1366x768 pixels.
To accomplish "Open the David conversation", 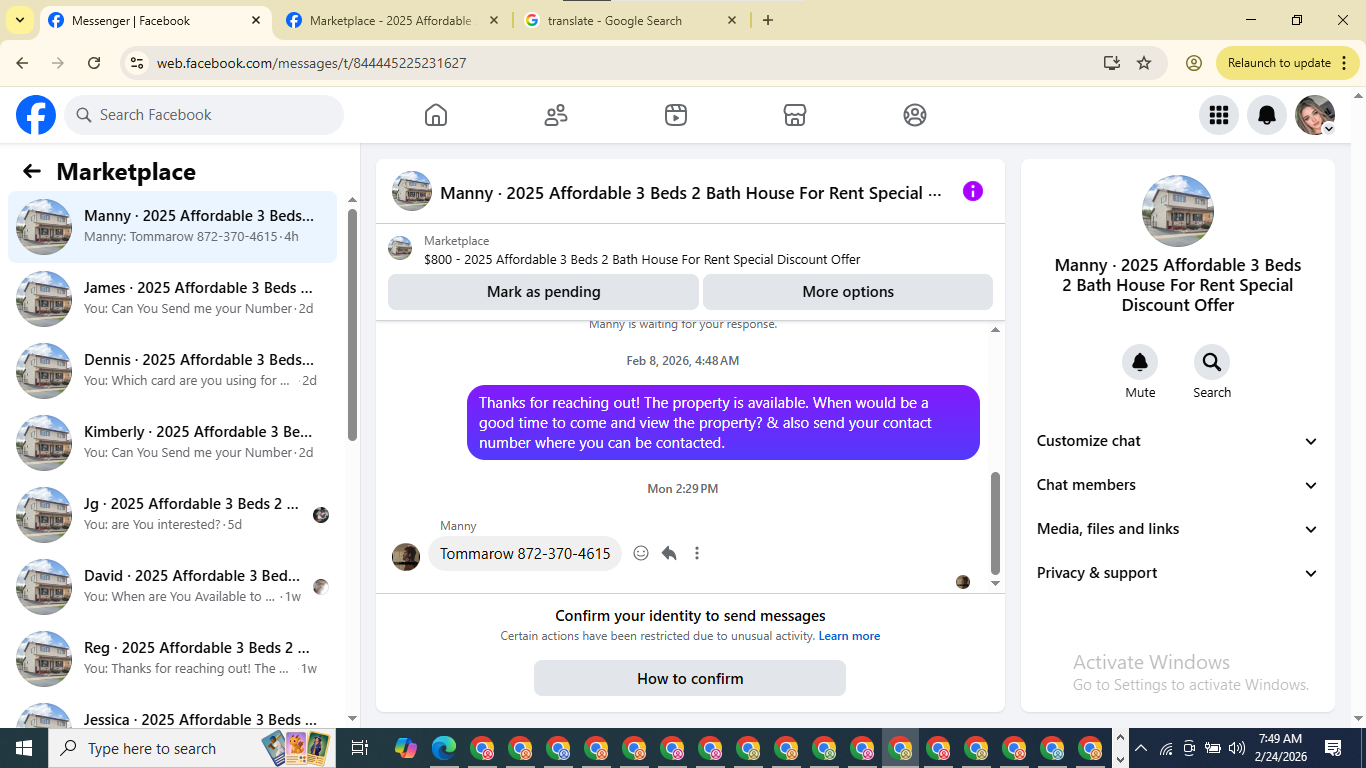I will coord(173,586).
